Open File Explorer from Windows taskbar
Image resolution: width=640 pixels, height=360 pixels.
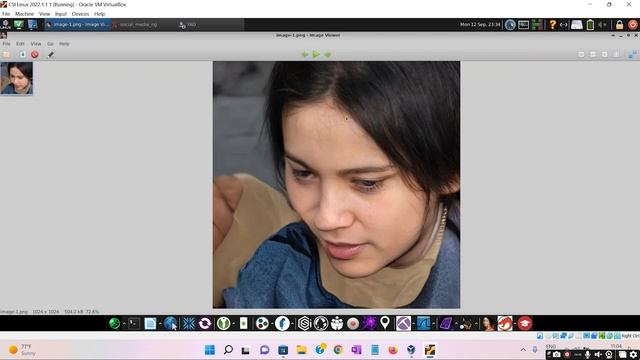pyautogui.click(x=301, y=350)
